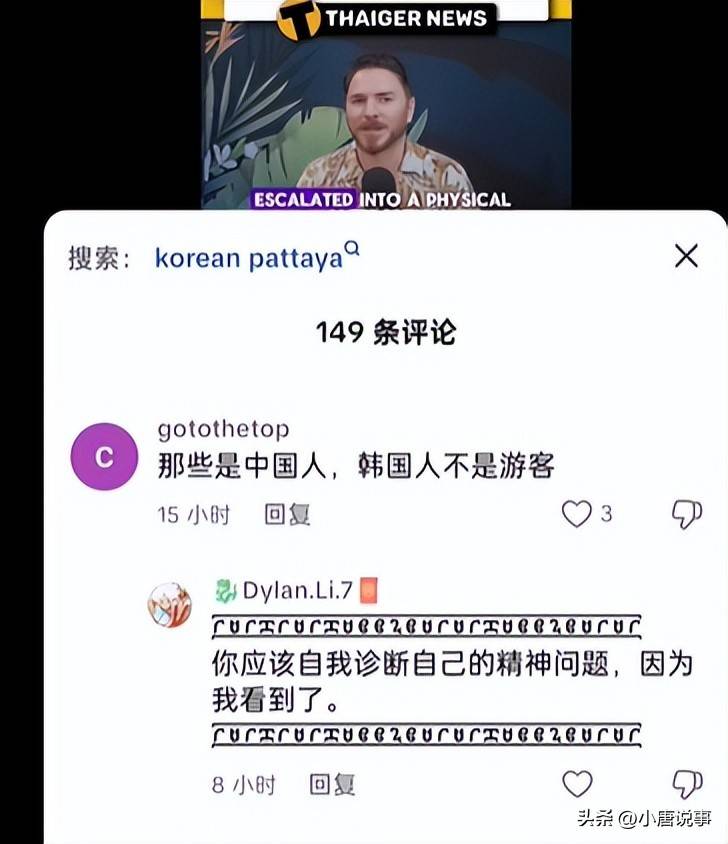
Task: Tap the 149 条评论 comments header
Action: [x=386, y=332]
